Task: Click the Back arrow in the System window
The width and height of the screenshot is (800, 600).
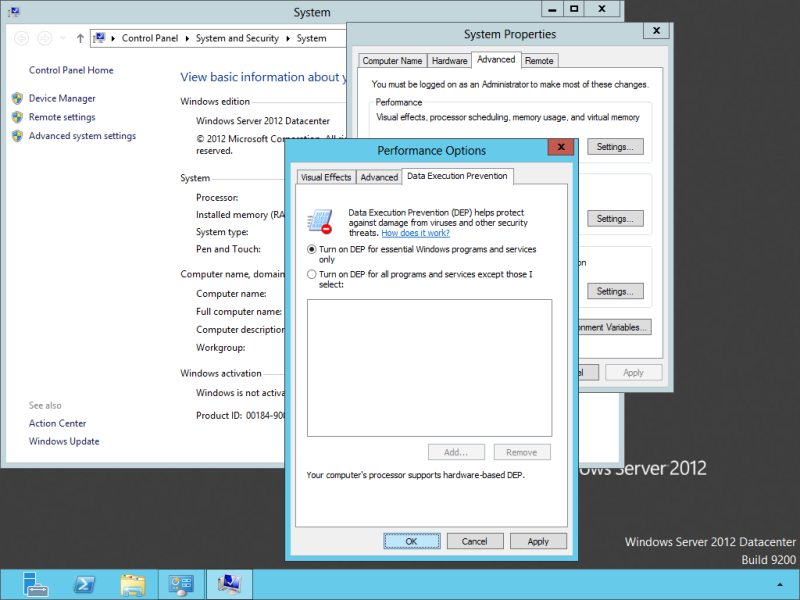Action: pos(21,38)
